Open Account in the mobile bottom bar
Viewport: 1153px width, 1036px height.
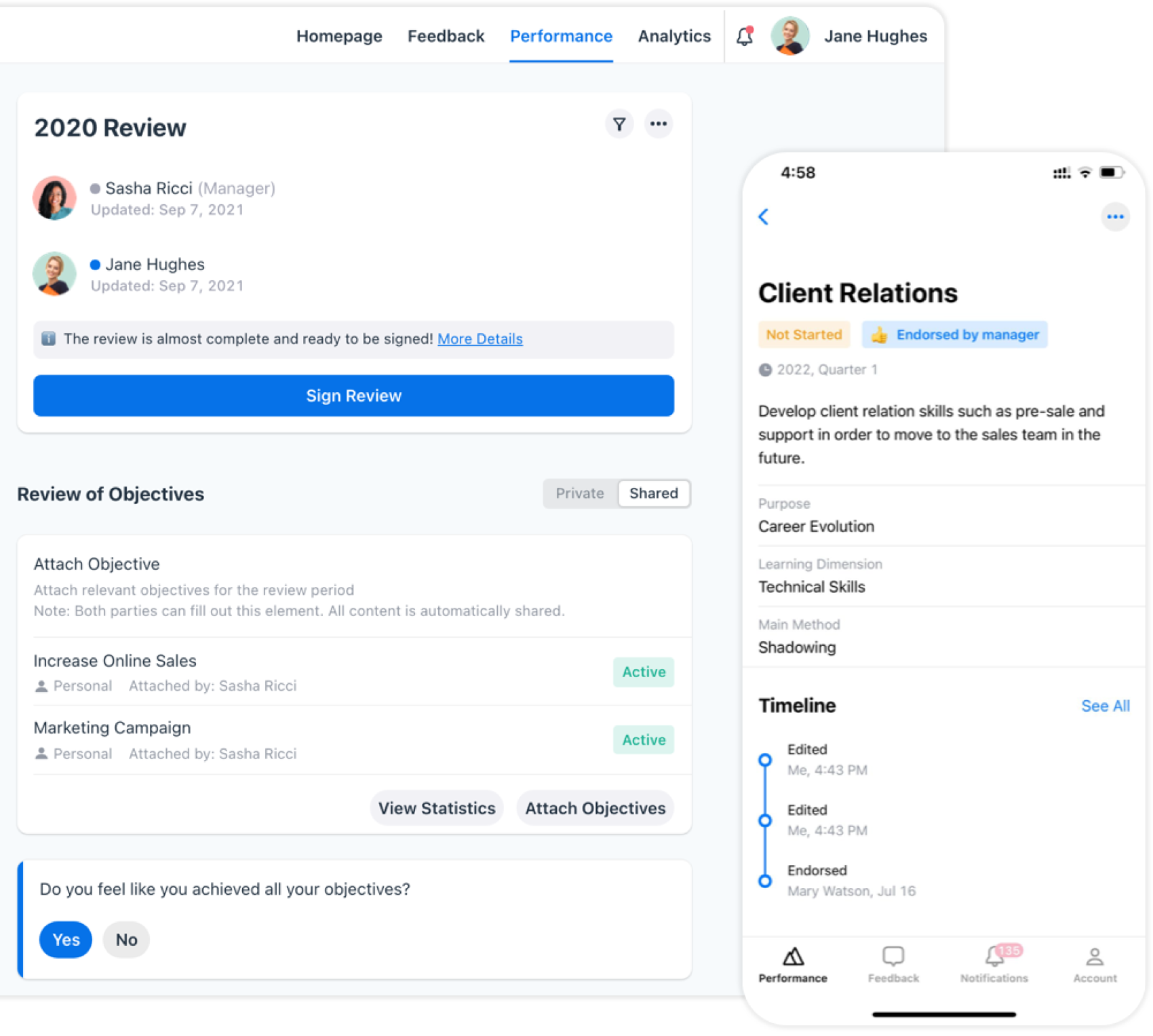[1094, 963]
